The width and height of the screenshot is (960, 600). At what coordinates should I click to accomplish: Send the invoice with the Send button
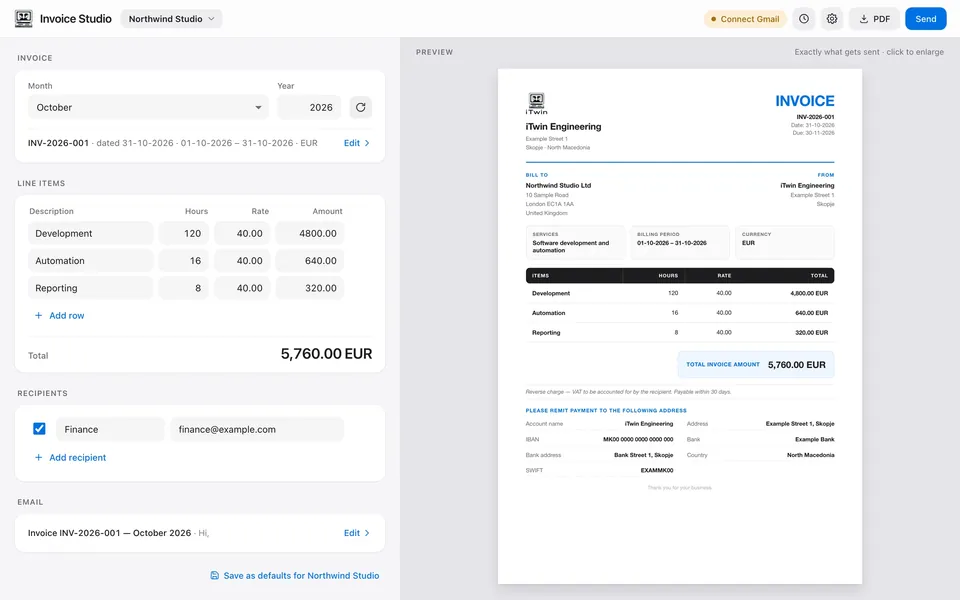point(925,19)
